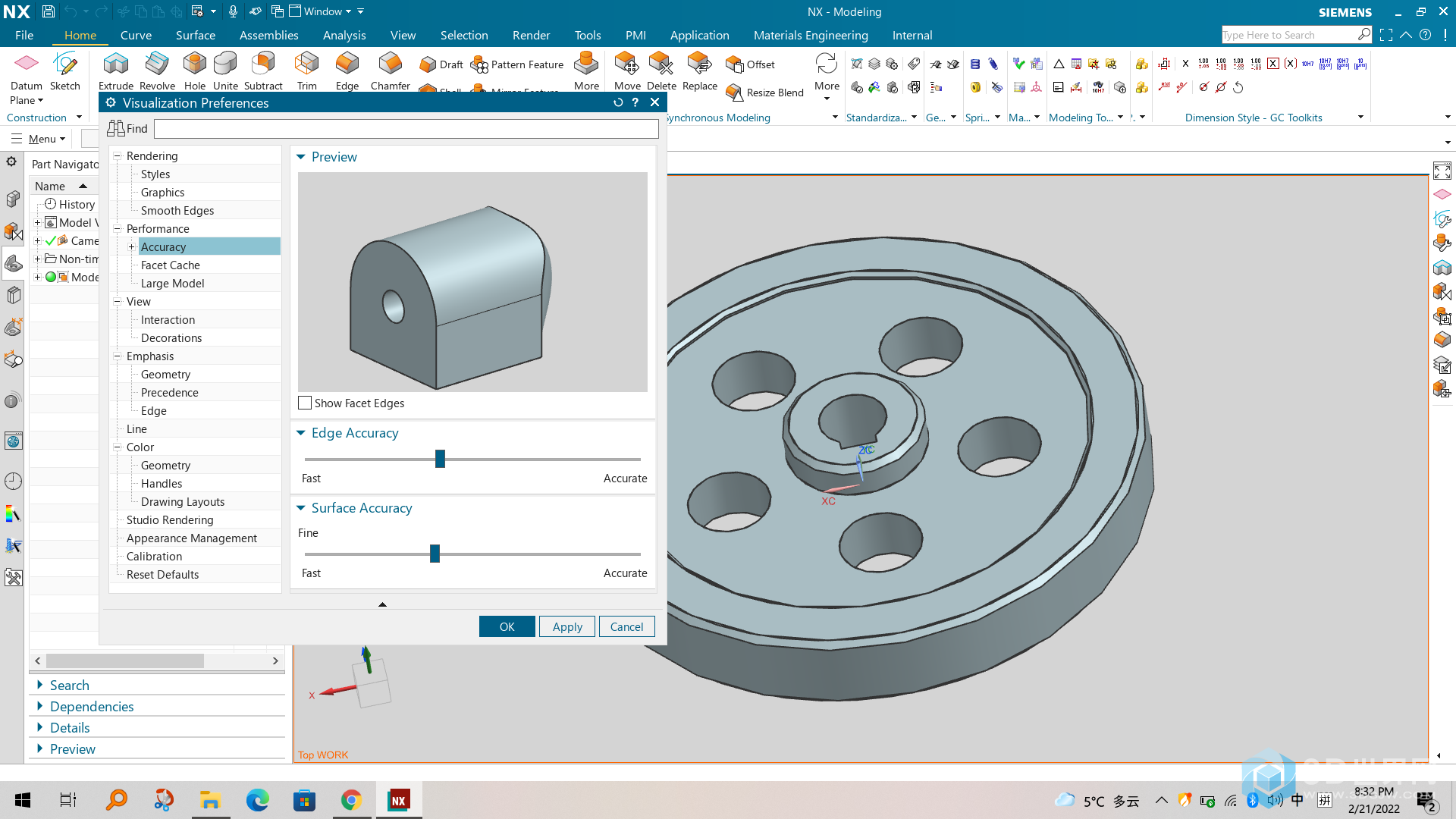
Task: Open Microsoft Edge from the taskbar
Action: tap(257, 800)
